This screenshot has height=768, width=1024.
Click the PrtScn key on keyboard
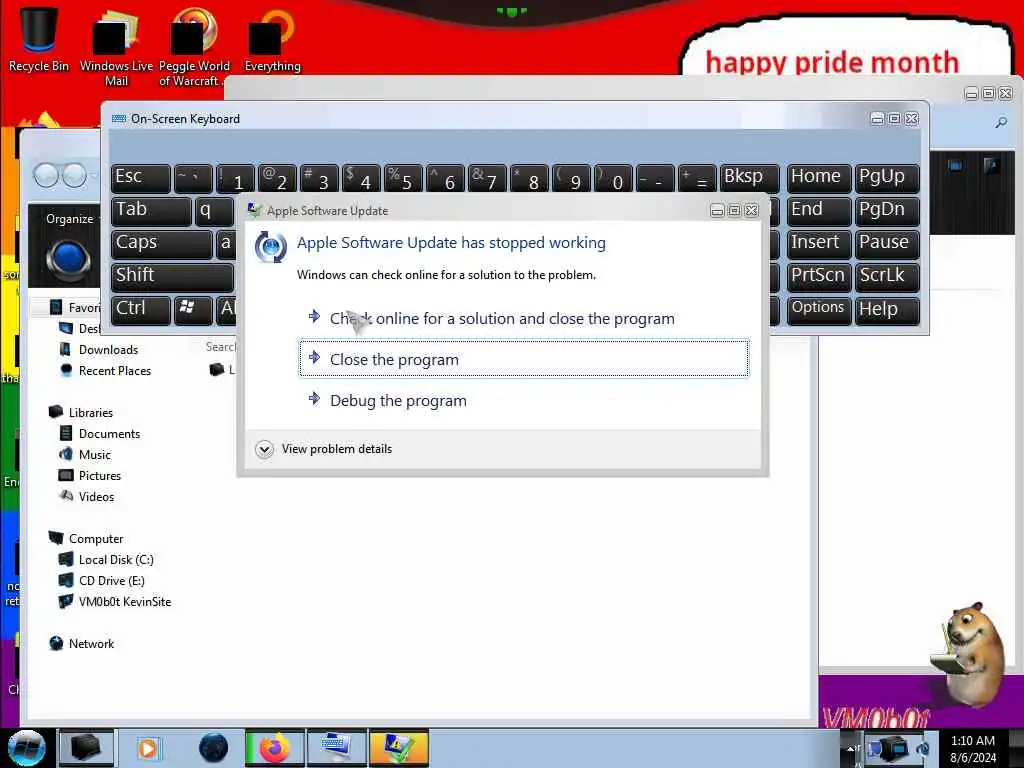tap(819, 277)
